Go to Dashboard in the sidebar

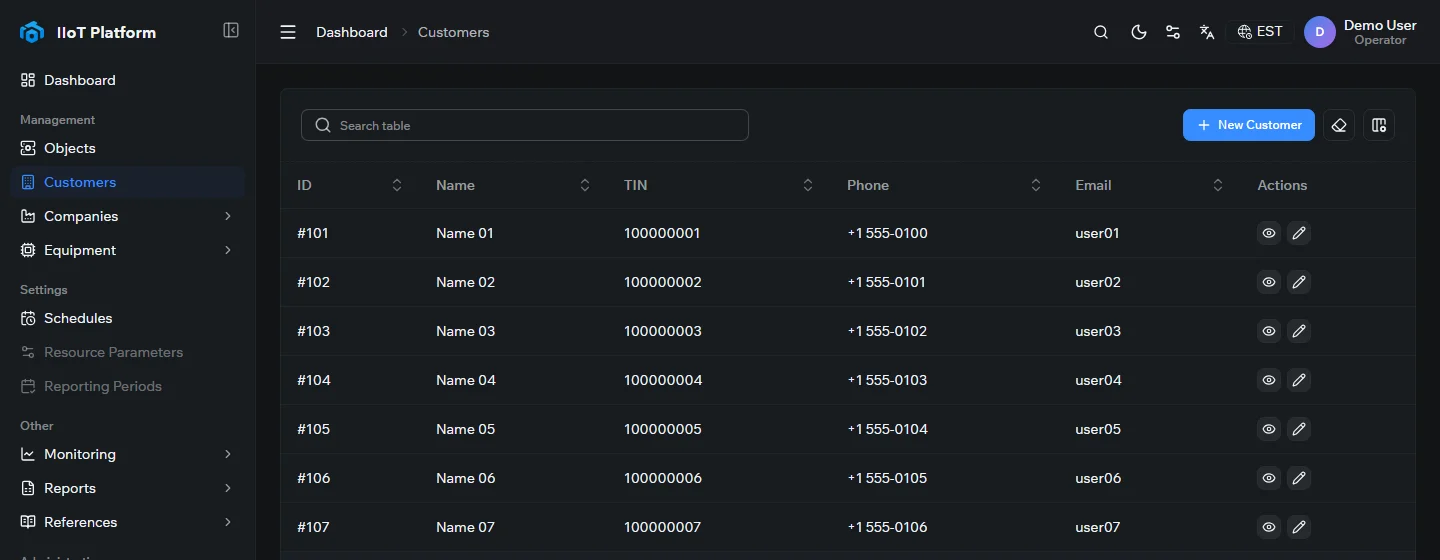point(127,80)
